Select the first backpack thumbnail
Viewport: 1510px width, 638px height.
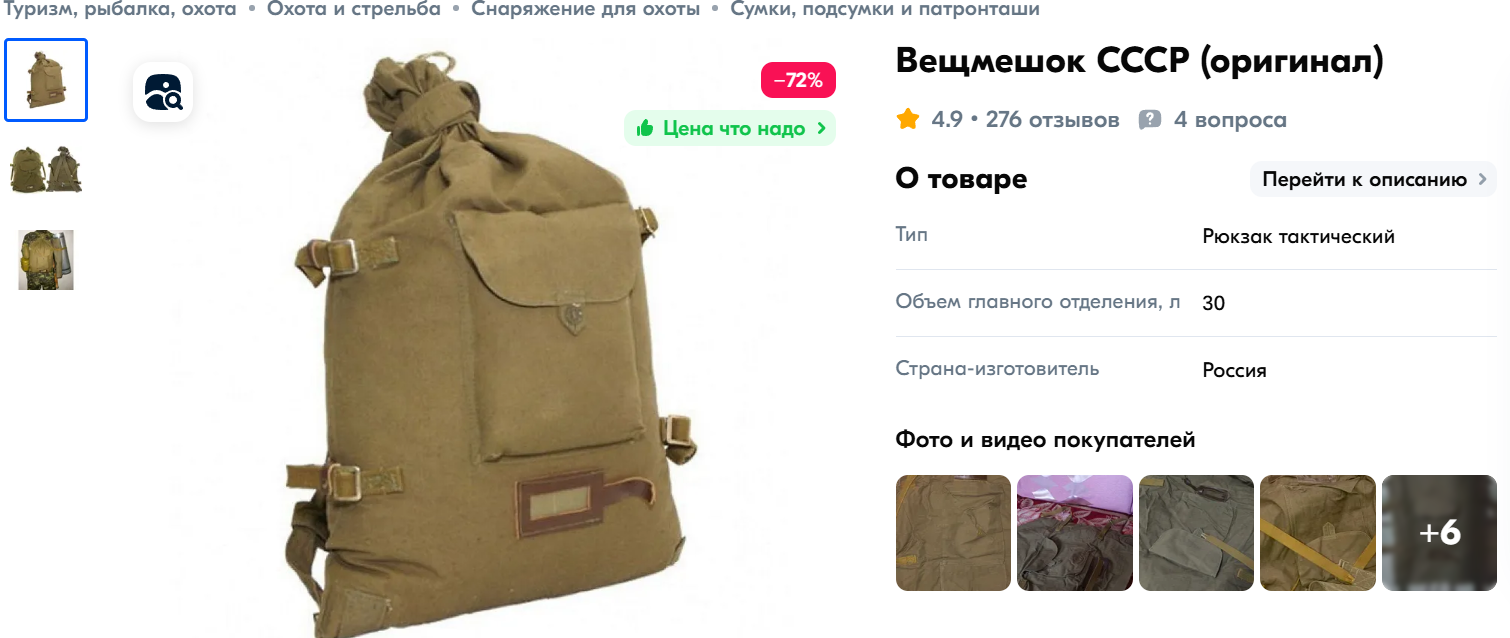point(46,80)
